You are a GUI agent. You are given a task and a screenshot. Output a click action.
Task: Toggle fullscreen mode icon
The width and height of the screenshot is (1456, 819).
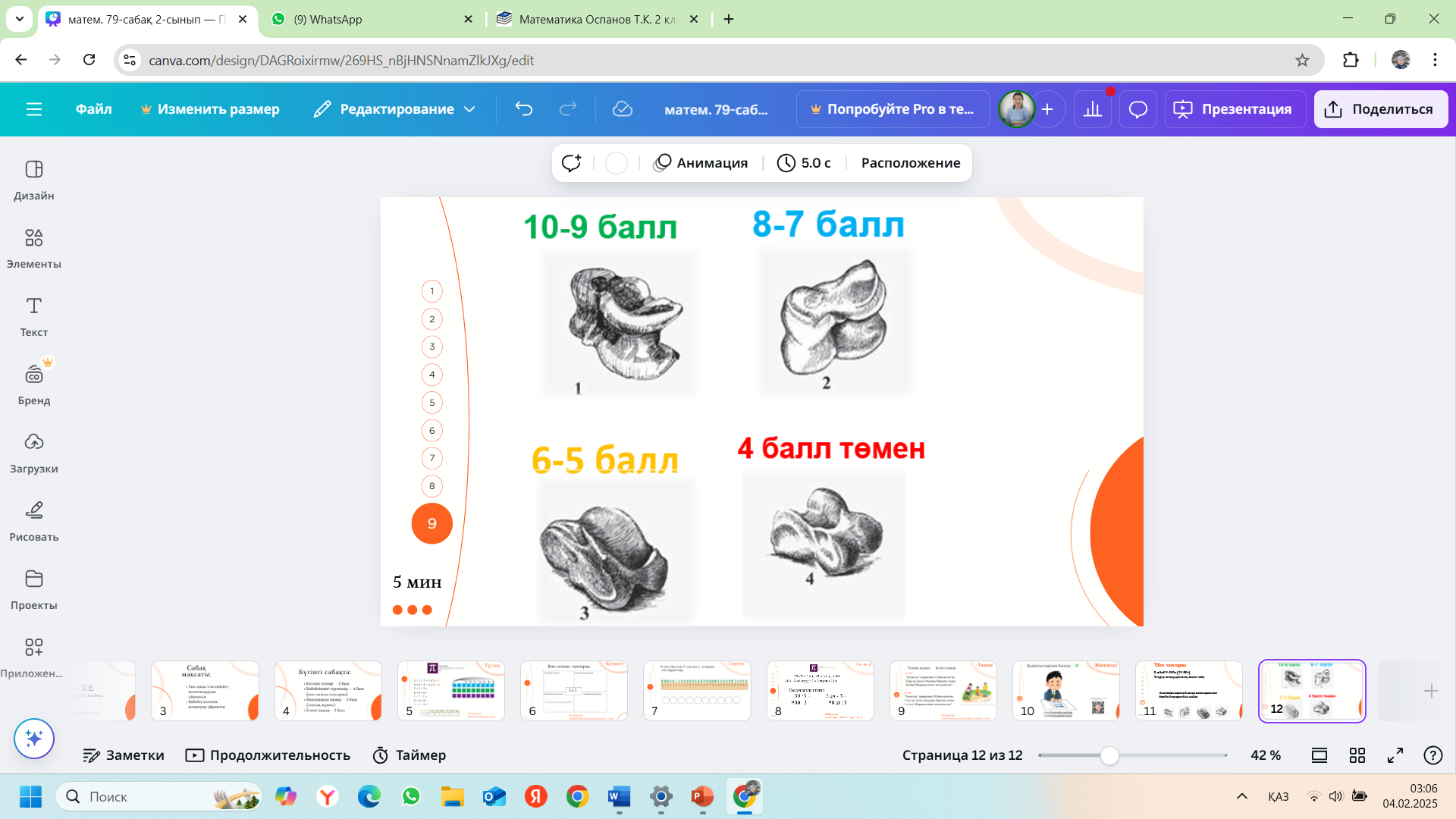click(1395, 755)
